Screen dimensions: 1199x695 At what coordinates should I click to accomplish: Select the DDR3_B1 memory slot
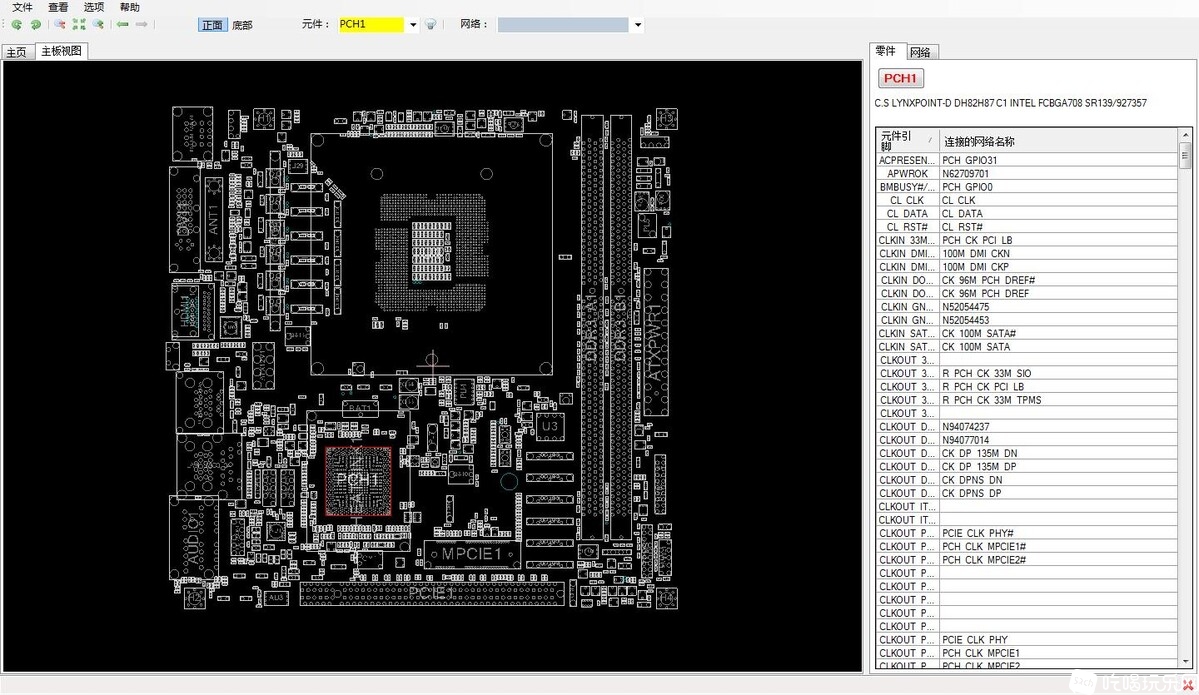point(620,327)
